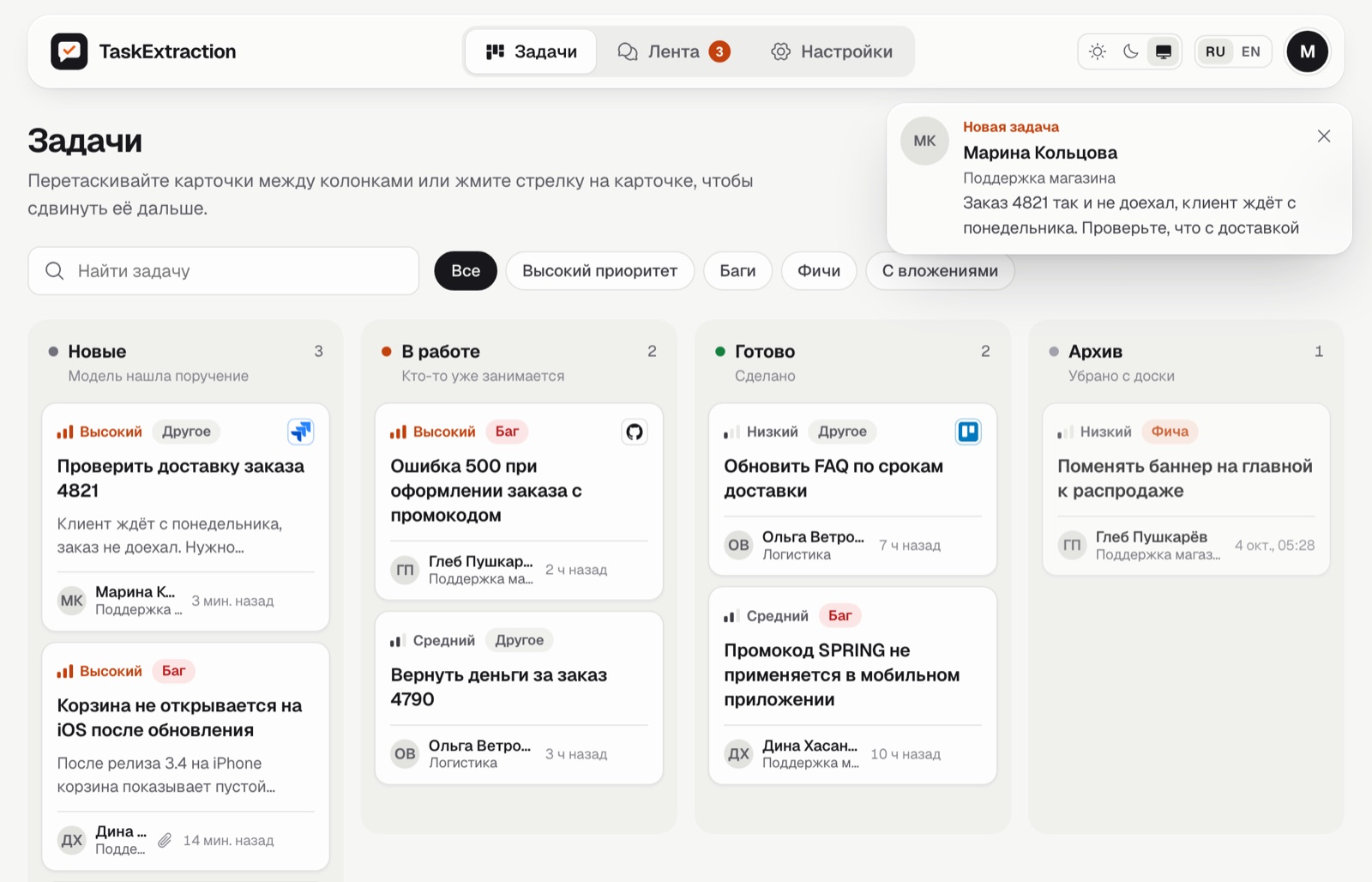Open GitHub icon on Error 500 card
The image size is (1372, 882).
tap(635, 432)
